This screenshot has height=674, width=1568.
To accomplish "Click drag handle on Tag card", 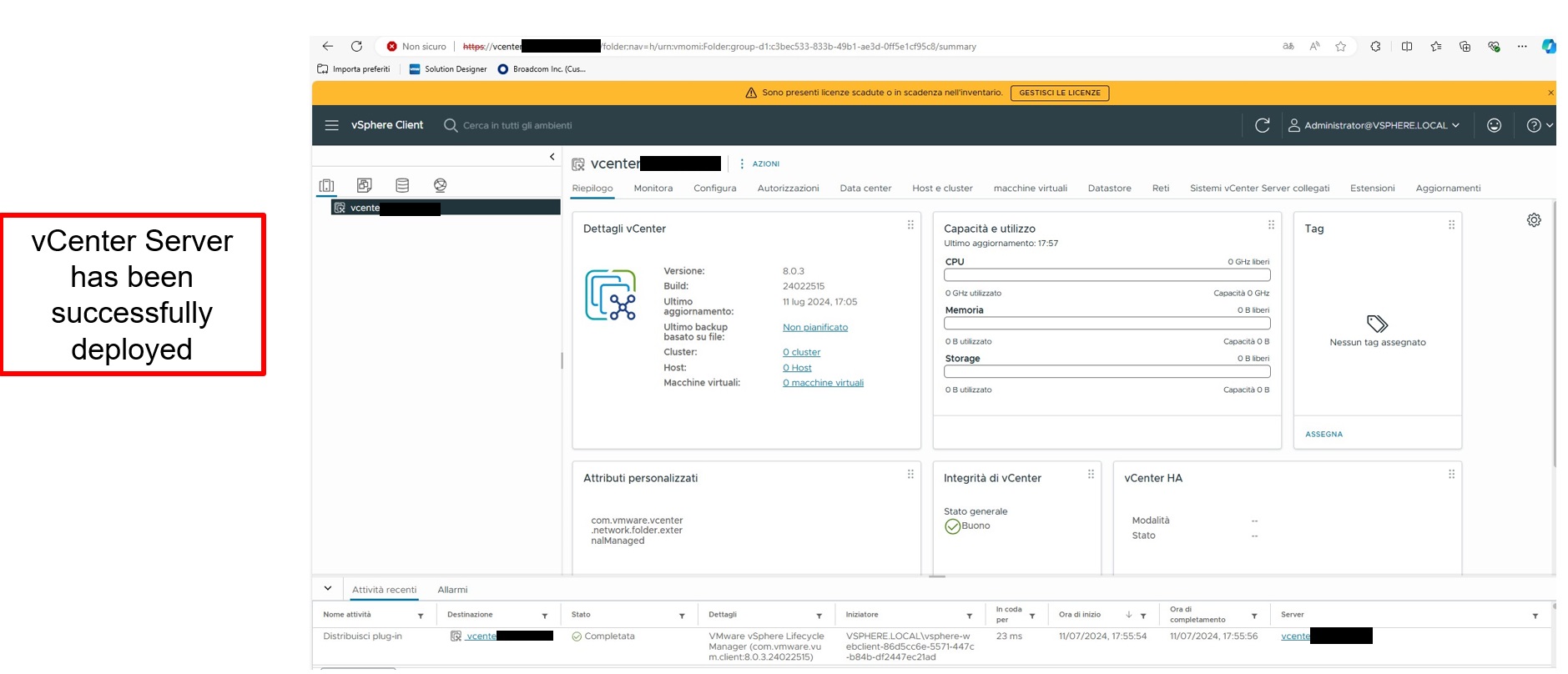I will (1451, 225).
